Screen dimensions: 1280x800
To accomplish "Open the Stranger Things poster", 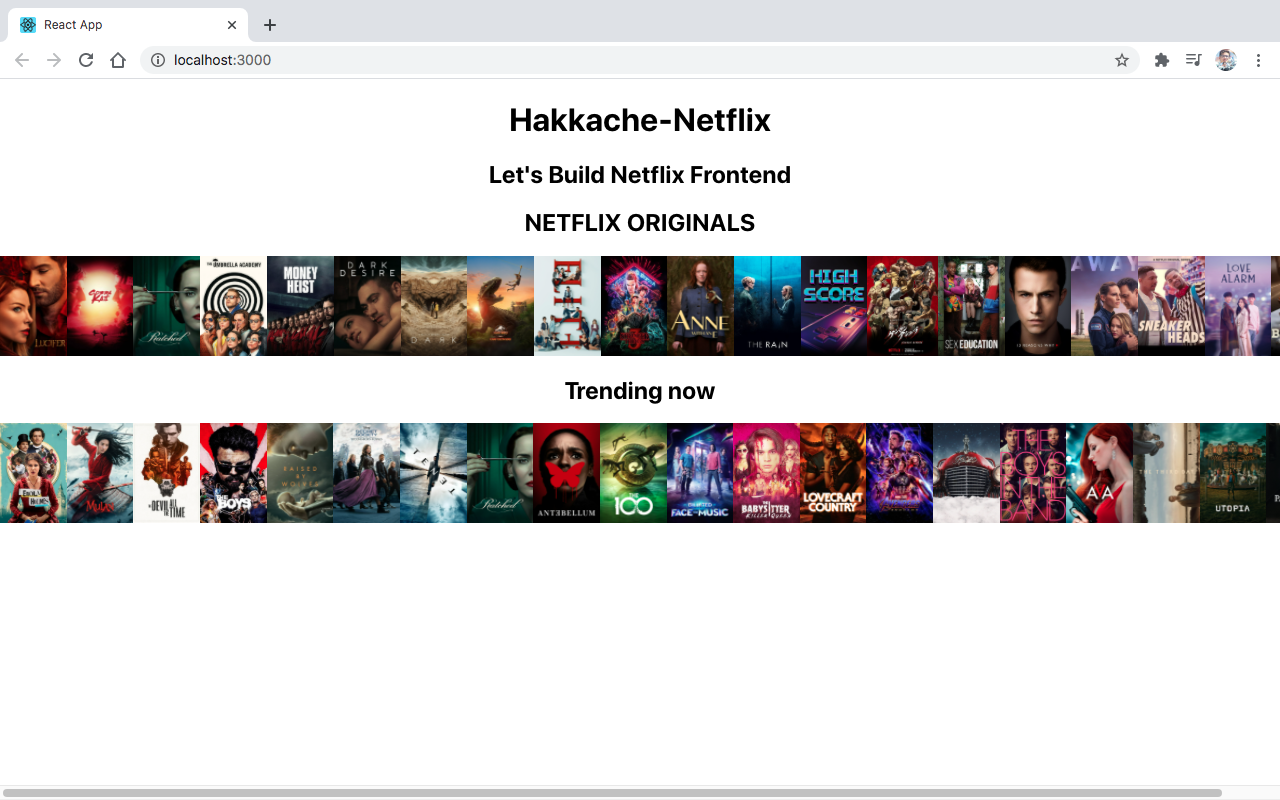I will click(634, 306).
